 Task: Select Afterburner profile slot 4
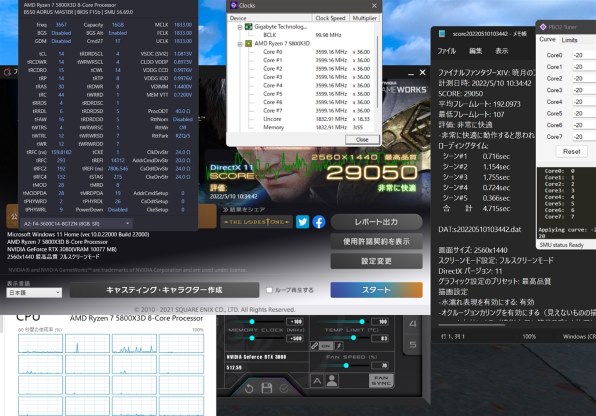[x=413, y=324]
